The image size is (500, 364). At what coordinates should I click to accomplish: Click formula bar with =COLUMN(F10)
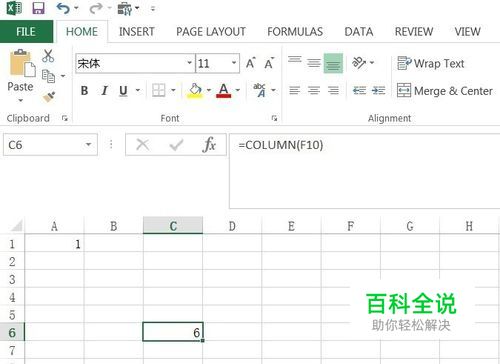click(x=365, y=171)
